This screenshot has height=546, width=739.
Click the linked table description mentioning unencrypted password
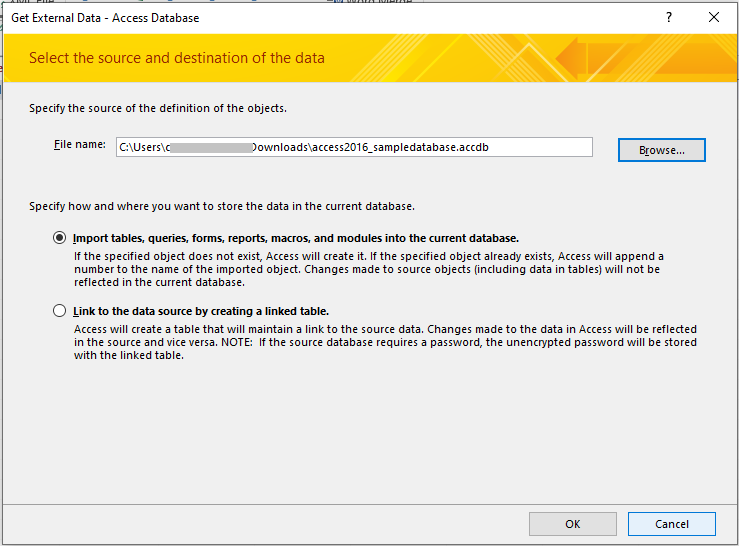point(385,342)
